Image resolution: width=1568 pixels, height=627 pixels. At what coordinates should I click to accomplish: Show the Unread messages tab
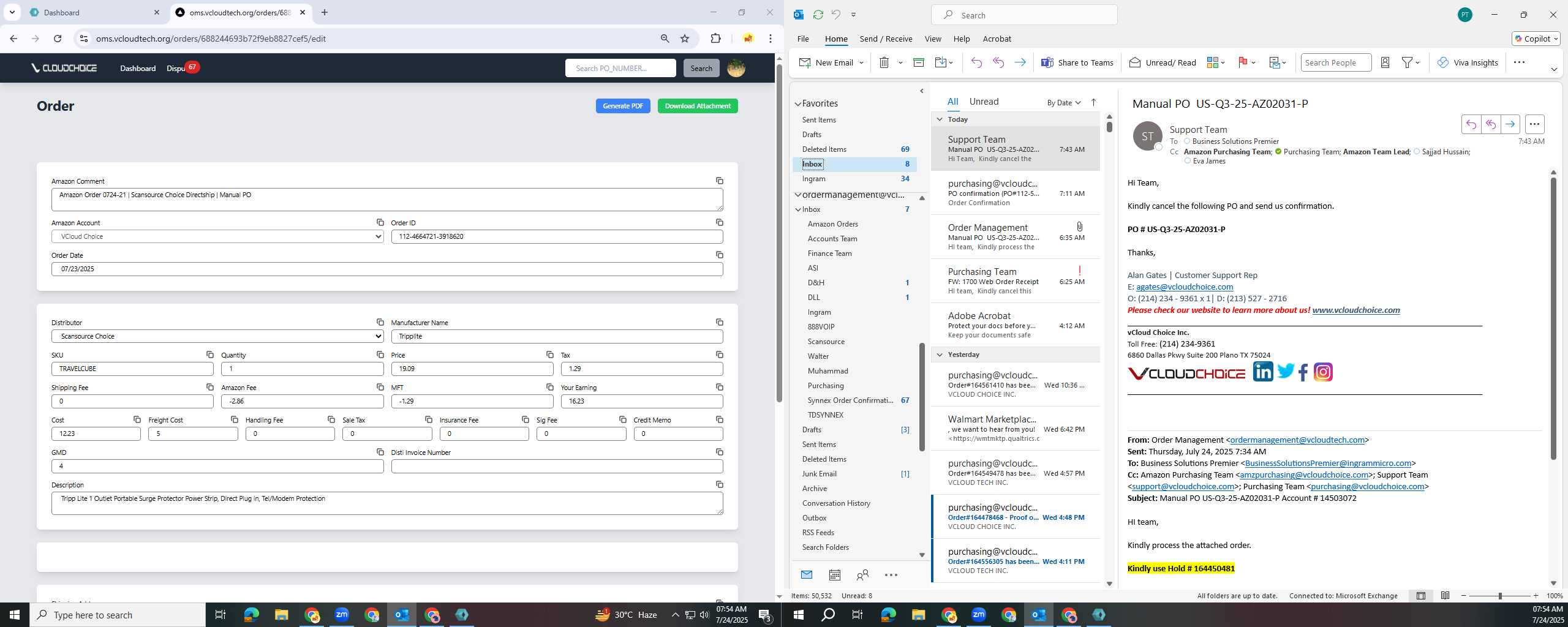(x=984, y=102)
